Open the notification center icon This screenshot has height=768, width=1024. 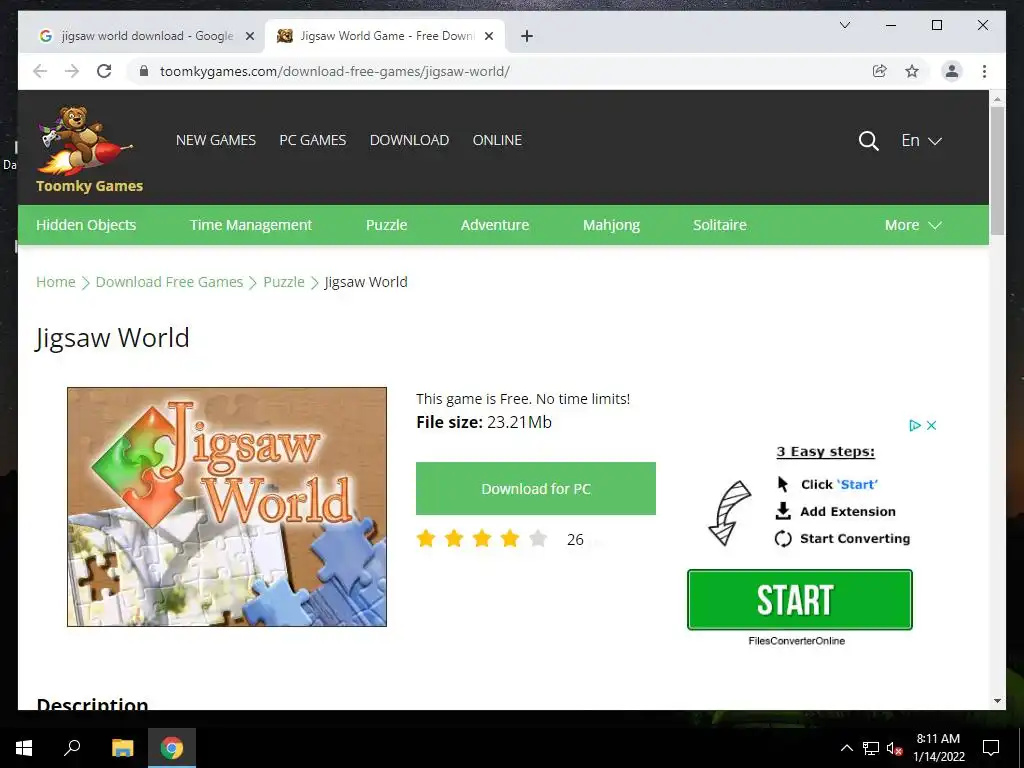click(x=991, y=748)
